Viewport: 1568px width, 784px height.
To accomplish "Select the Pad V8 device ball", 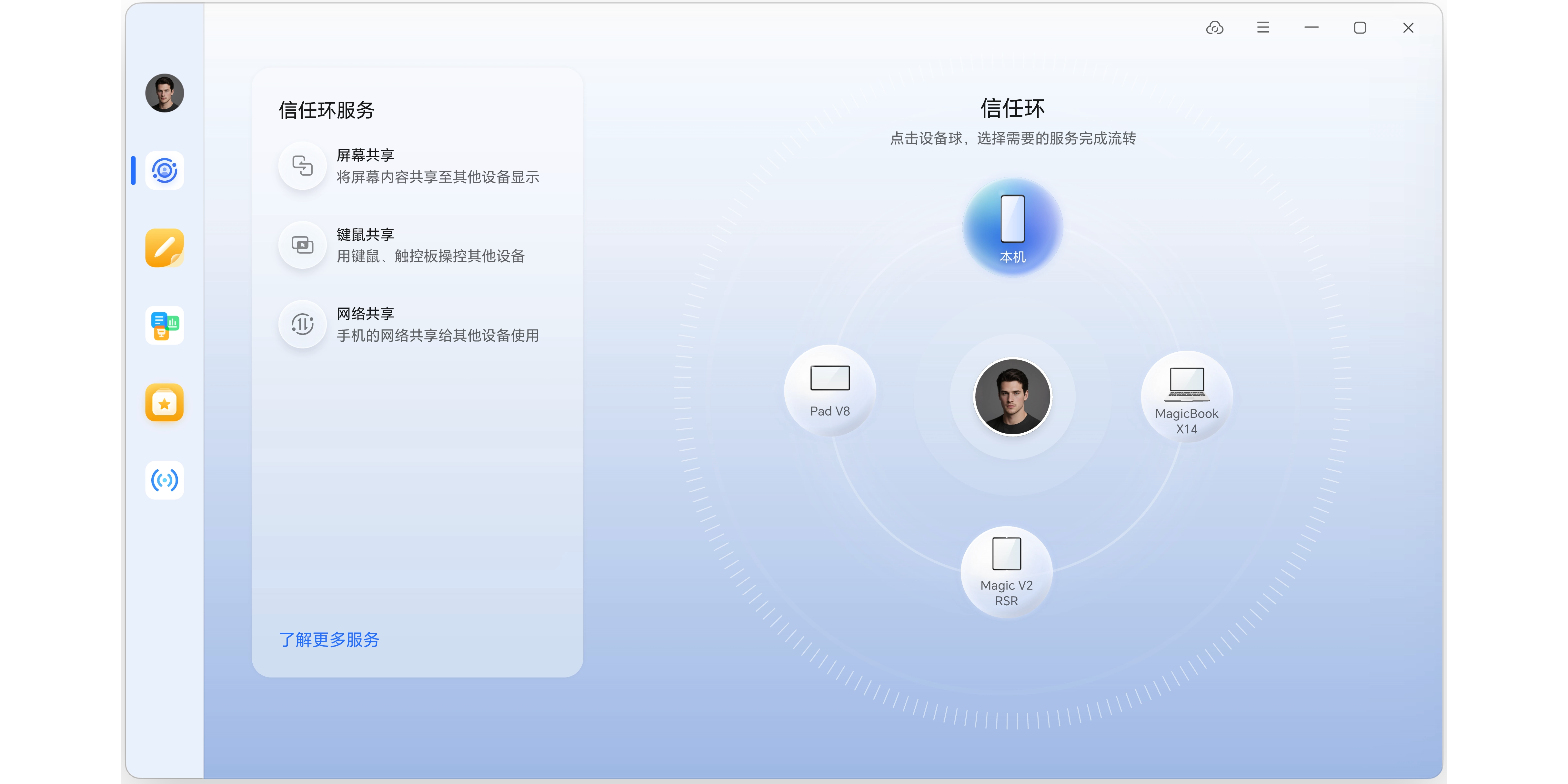I will pyautogui.click(x=829, y=391).
